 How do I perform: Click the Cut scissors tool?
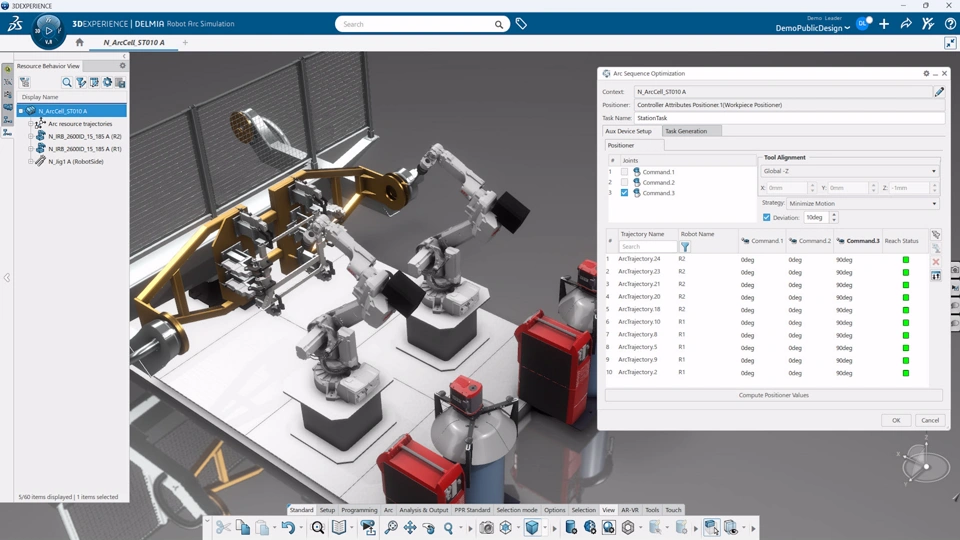(223, 527)
